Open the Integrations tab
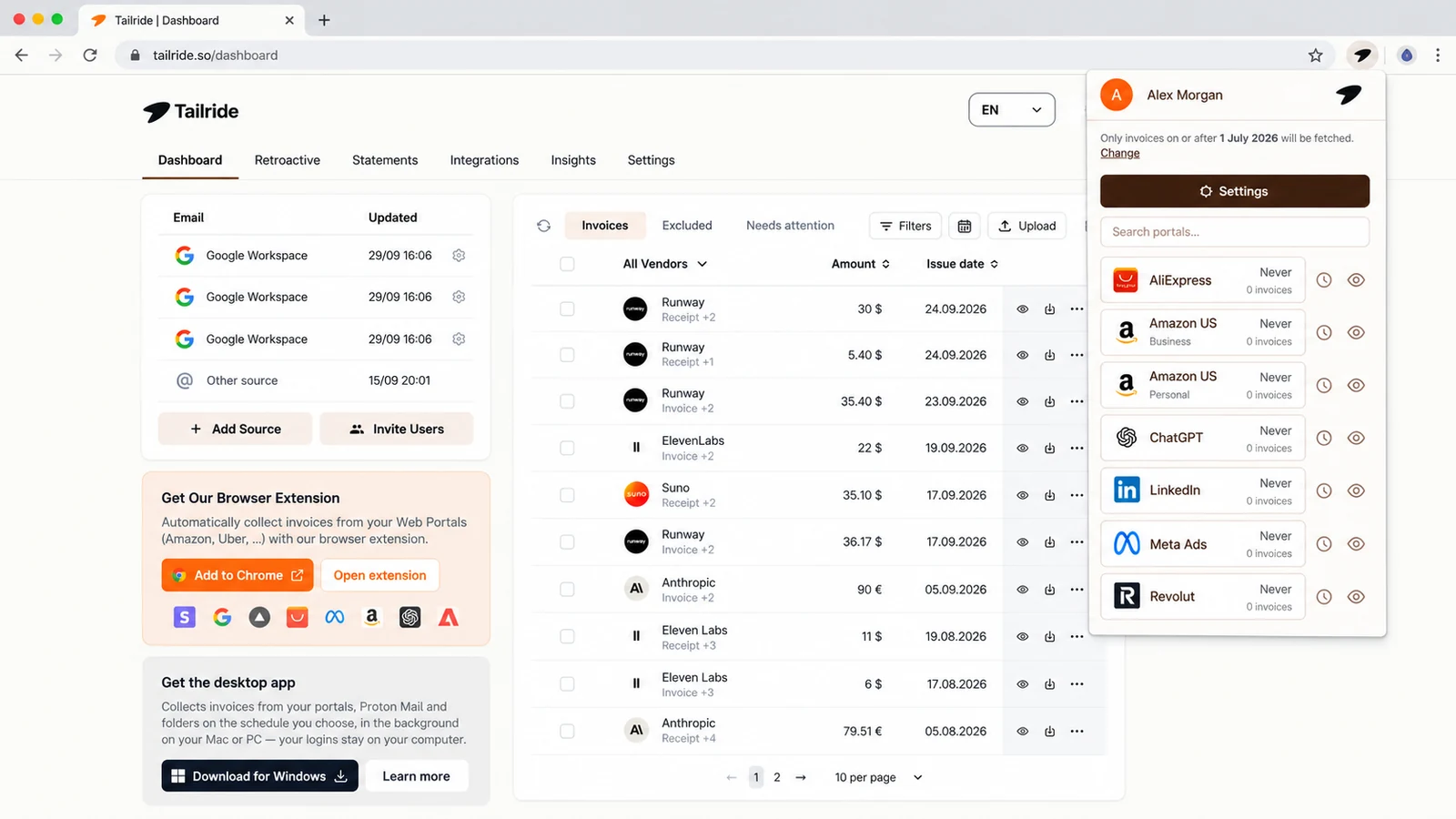1456x819 pixels. click(484, 160)
